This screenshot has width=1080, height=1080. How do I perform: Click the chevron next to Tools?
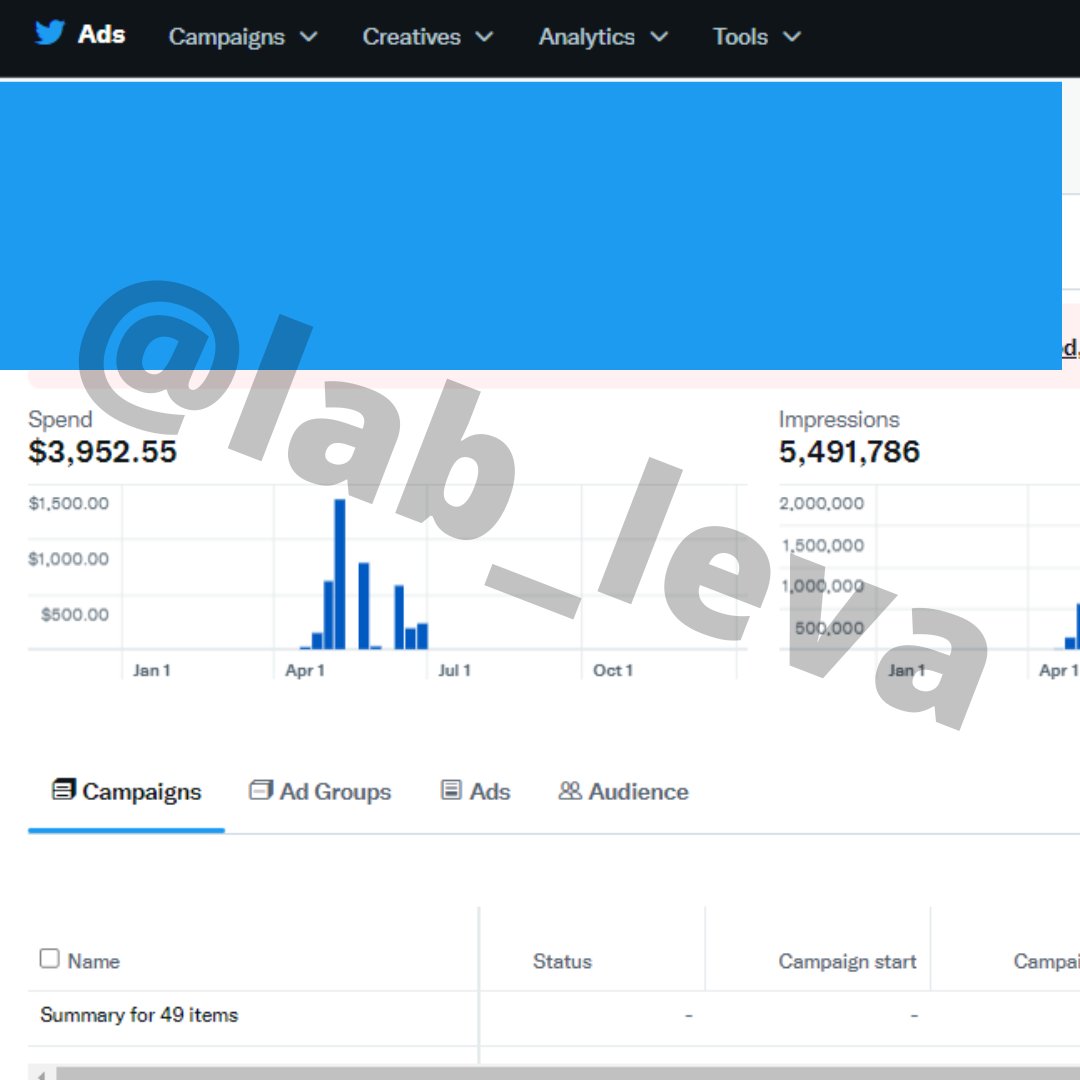pyautogui.click(x=792, y=37)
